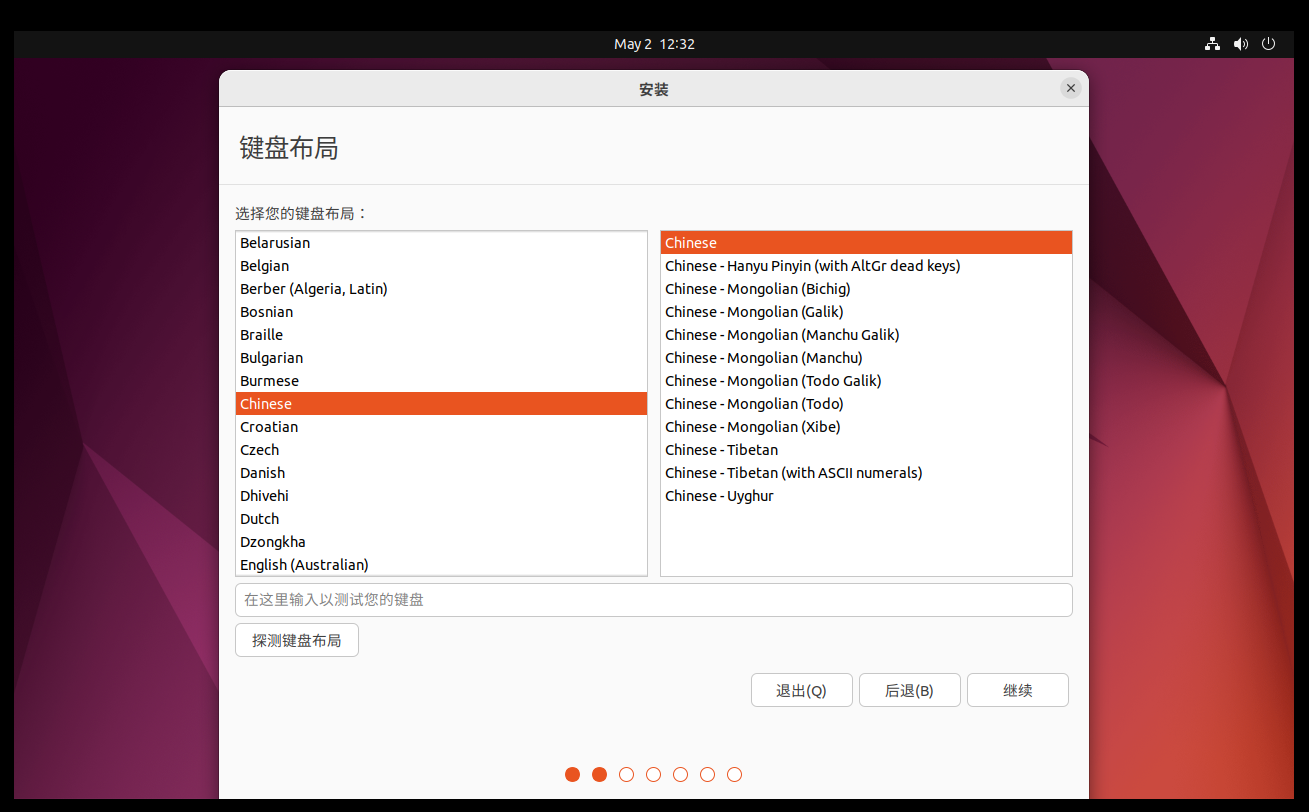
Task: Select Belarusian in the language list
Action: coord(441,243)
